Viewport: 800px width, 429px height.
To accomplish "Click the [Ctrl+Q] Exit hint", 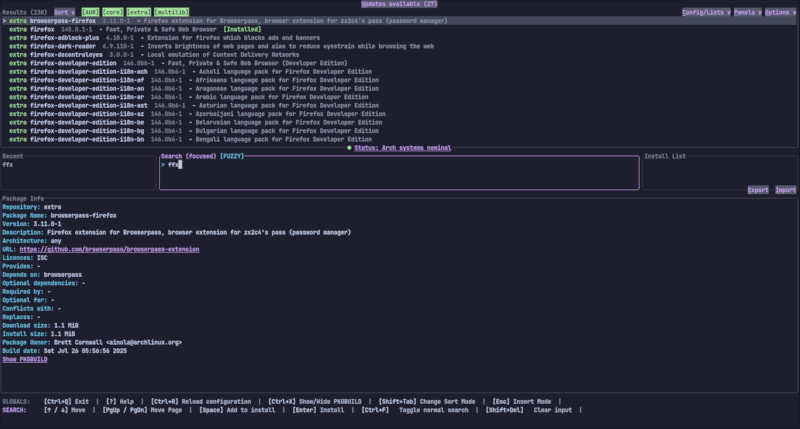I will pos(66,401).
